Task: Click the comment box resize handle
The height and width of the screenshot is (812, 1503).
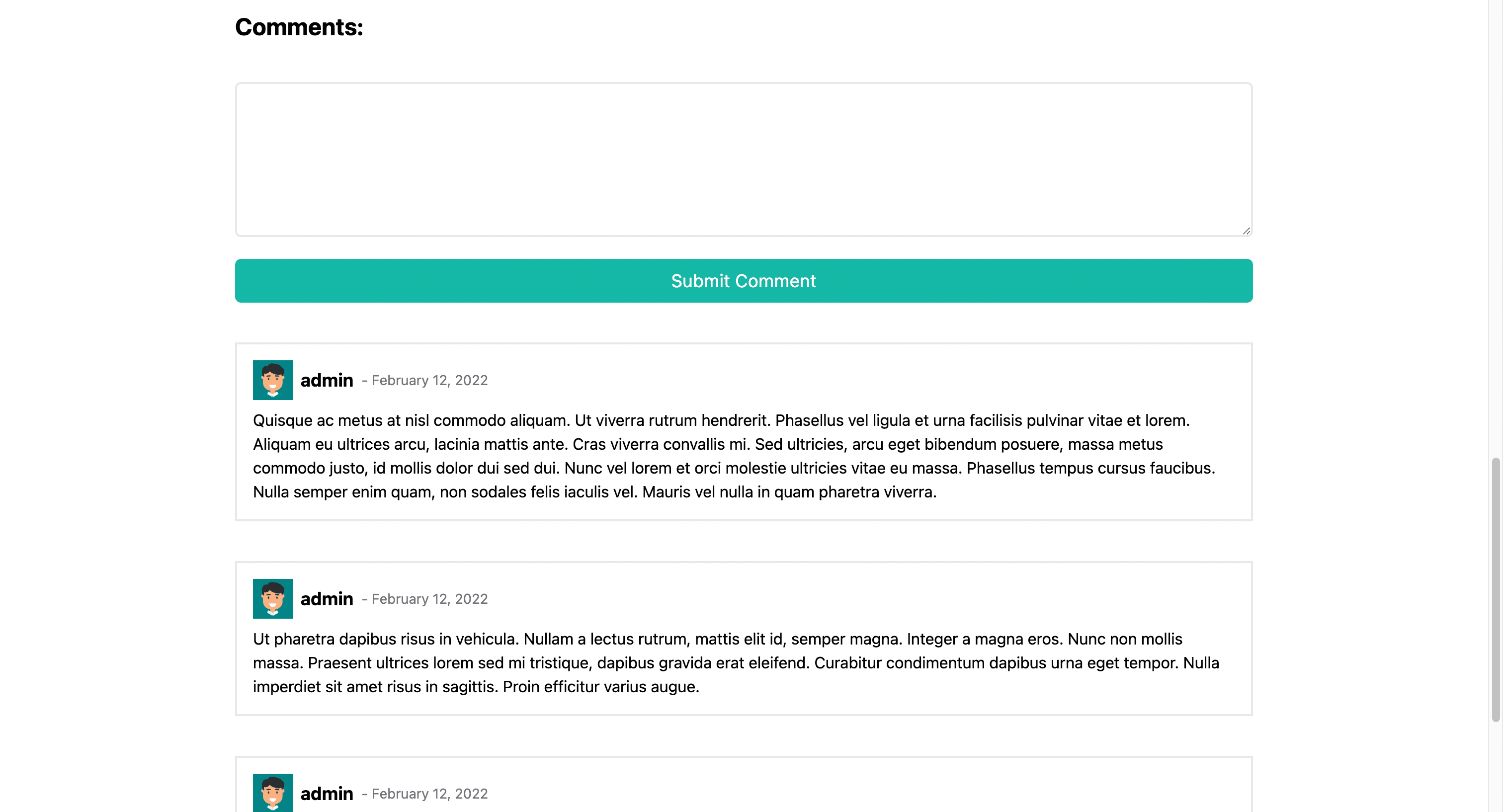Action: tap(1246, 231)
